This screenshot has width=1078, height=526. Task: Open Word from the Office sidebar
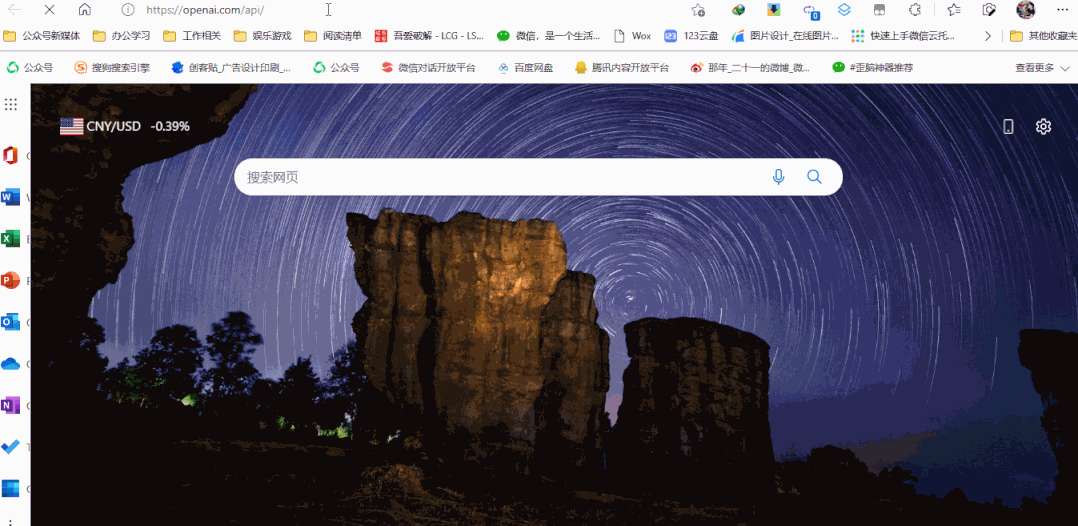point(11,197)
